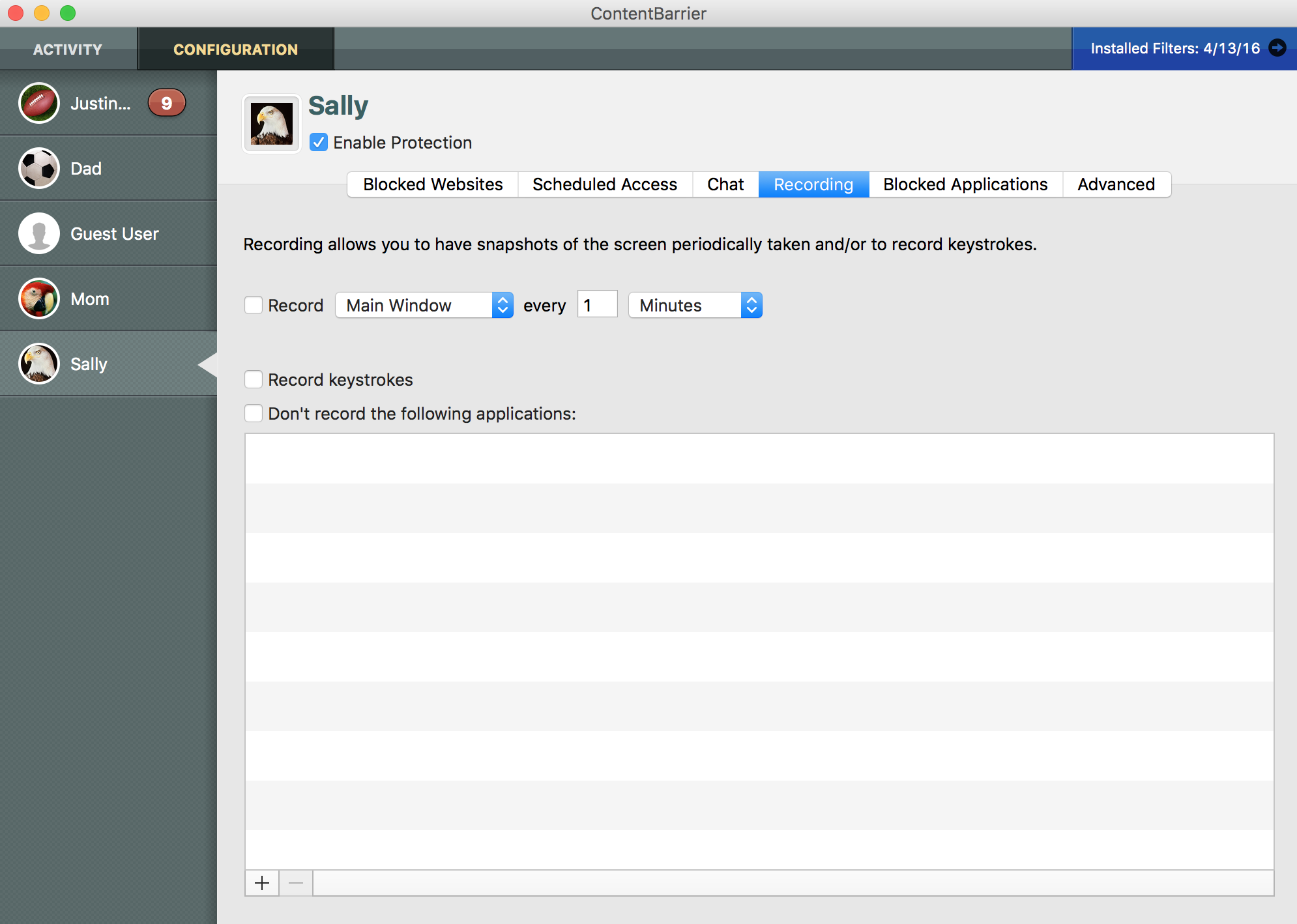Click the minus remove application button
The image size is (1297, 924).
click(296, 883)
